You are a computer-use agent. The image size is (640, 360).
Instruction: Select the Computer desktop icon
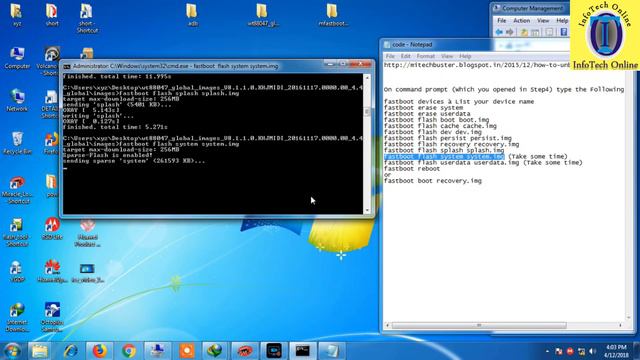point(17,58)
